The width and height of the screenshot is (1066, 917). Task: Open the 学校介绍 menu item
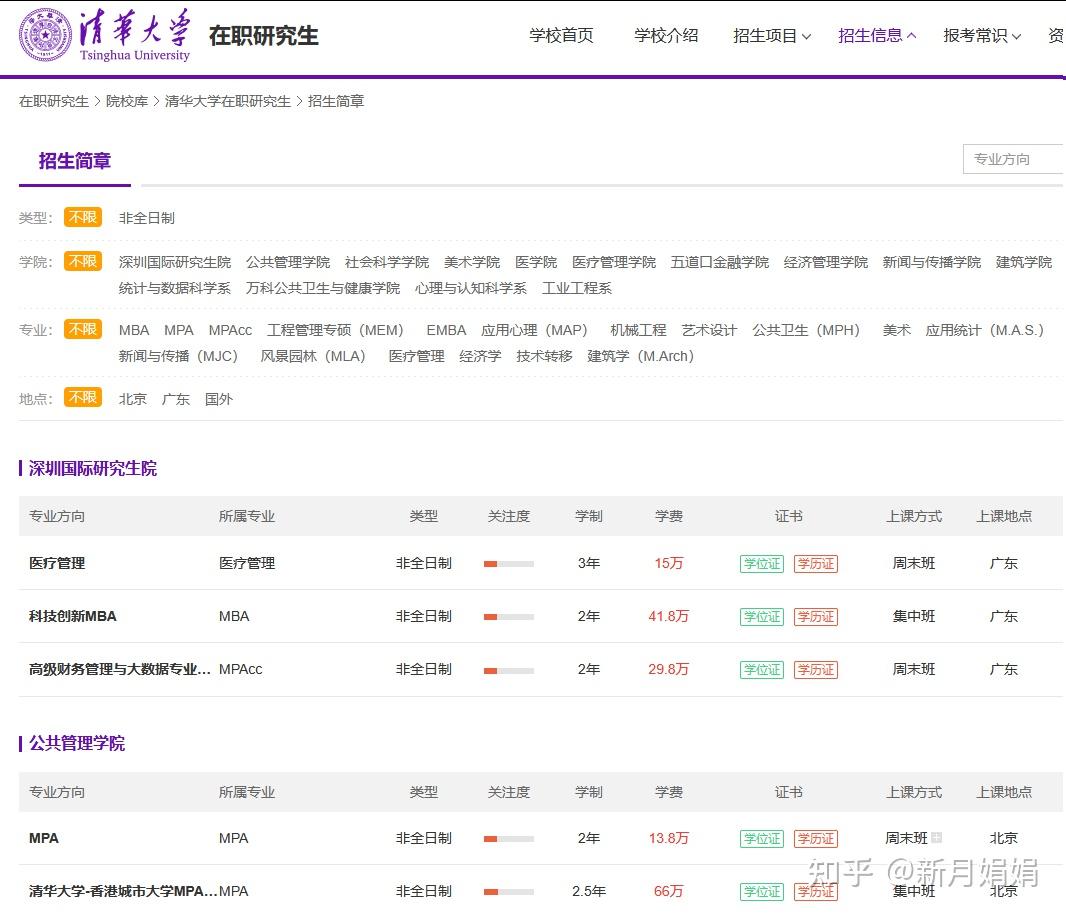click(x=666, y=35)
